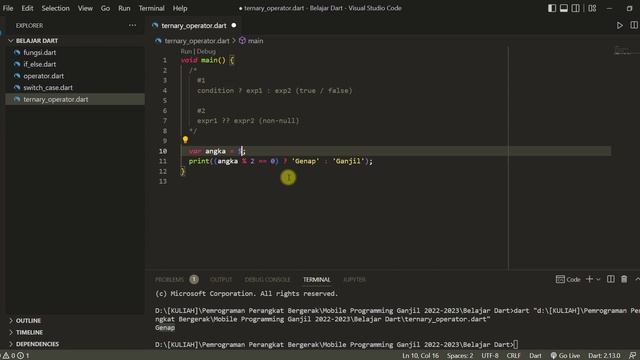Screen dimensions: 640x360
Task: Open operator.dart in explorer
Action: pos(44,76)
